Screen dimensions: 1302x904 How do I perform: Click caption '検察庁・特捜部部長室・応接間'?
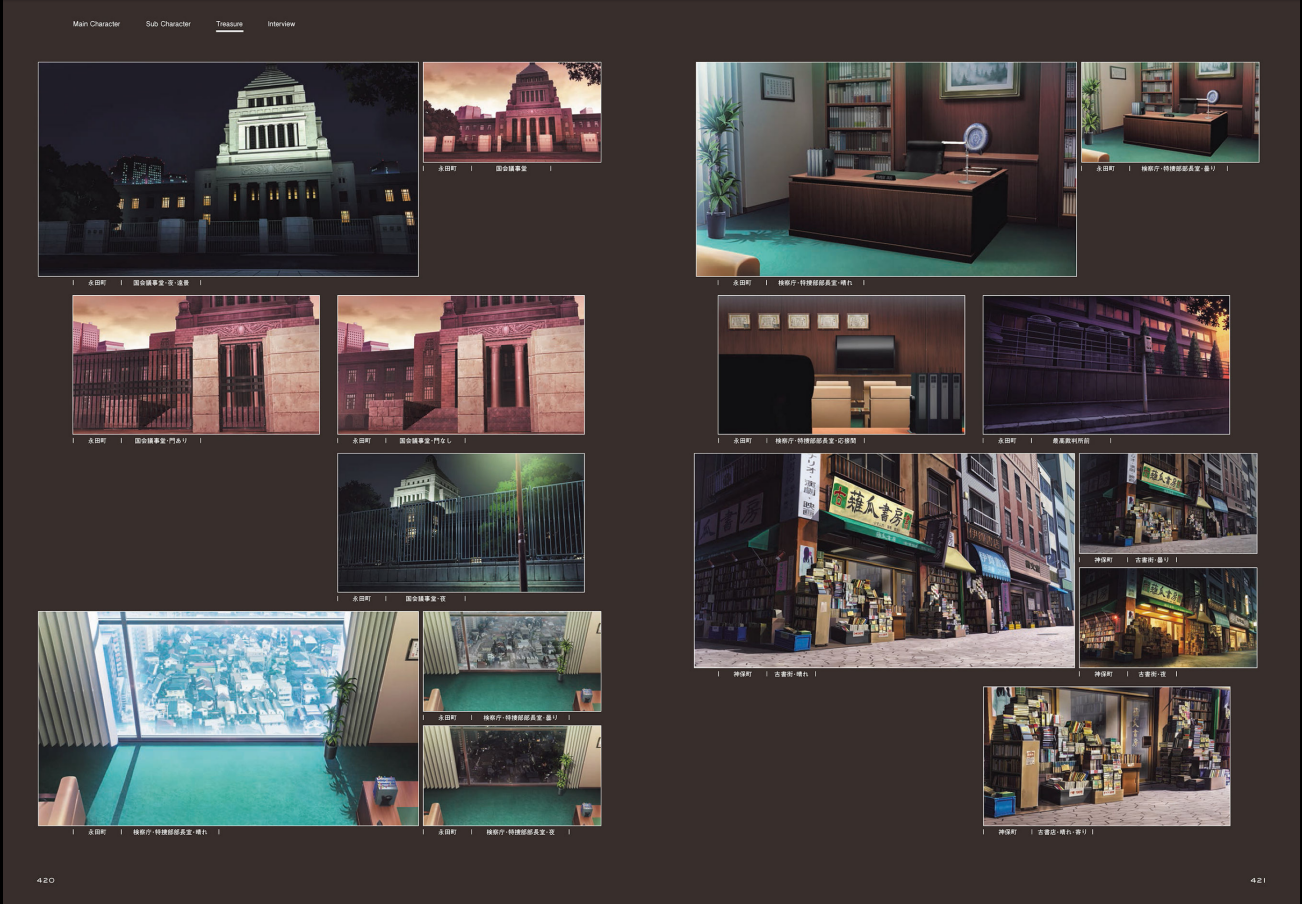pos(816,441)
